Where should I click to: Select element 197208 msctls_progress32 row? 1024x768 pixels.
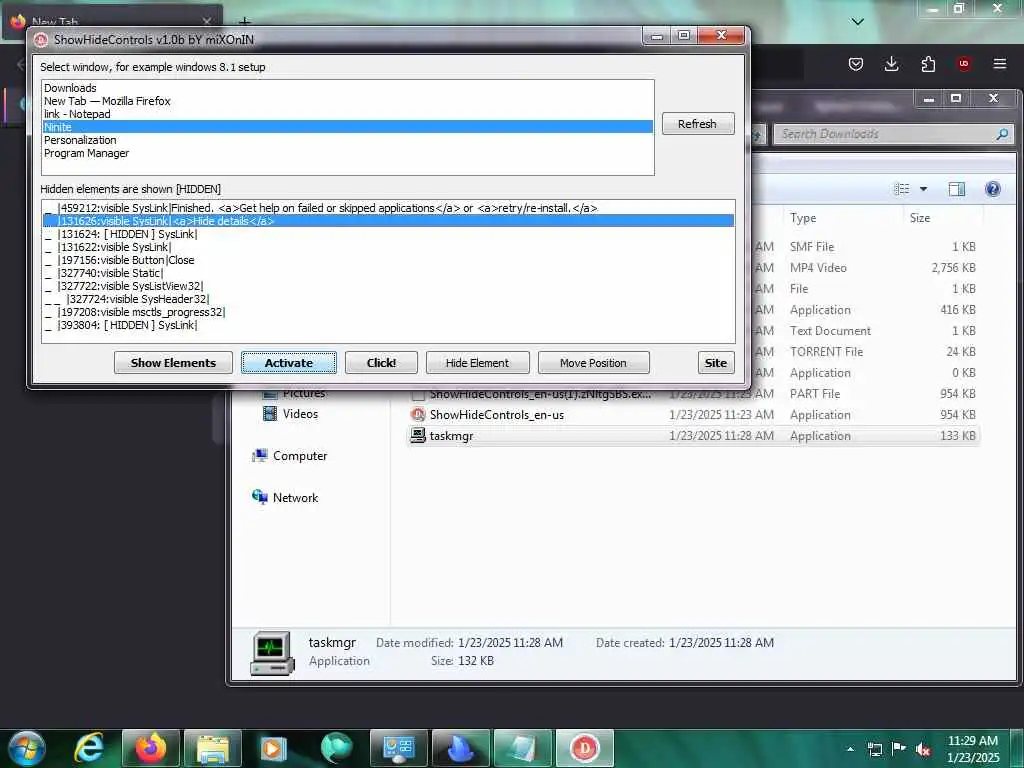[x=389, y=312]
